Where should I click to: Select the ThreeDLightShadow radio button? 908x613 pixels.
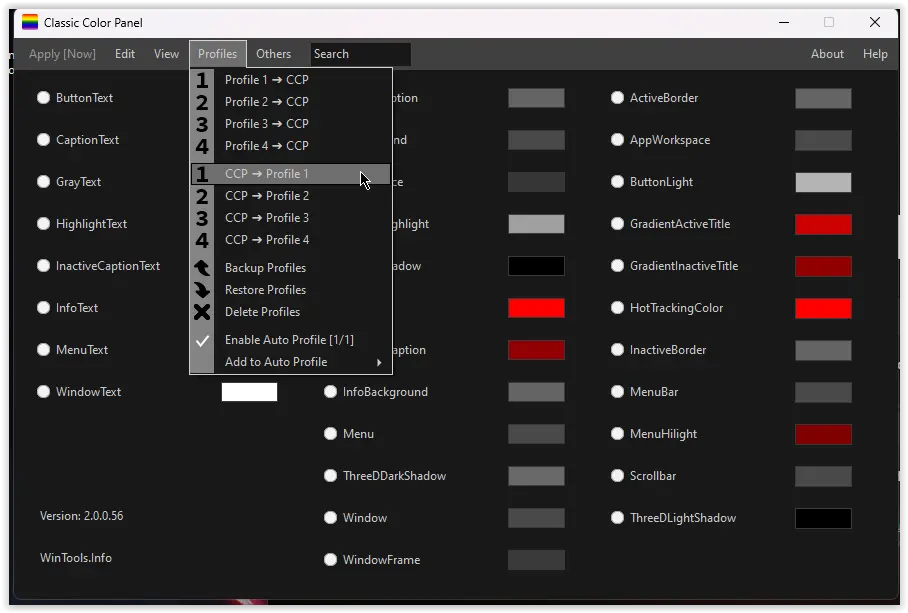(x=617, y=517)
